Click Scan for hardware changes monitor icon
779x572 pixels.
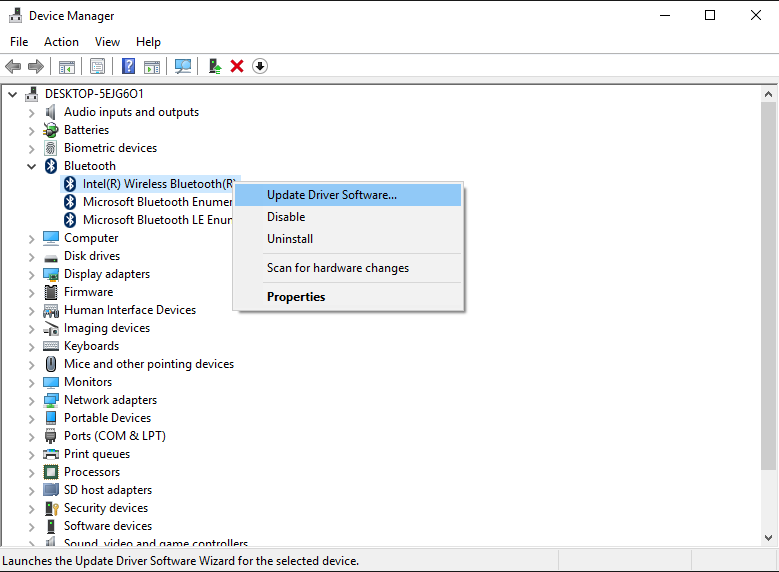pos(183,66)
